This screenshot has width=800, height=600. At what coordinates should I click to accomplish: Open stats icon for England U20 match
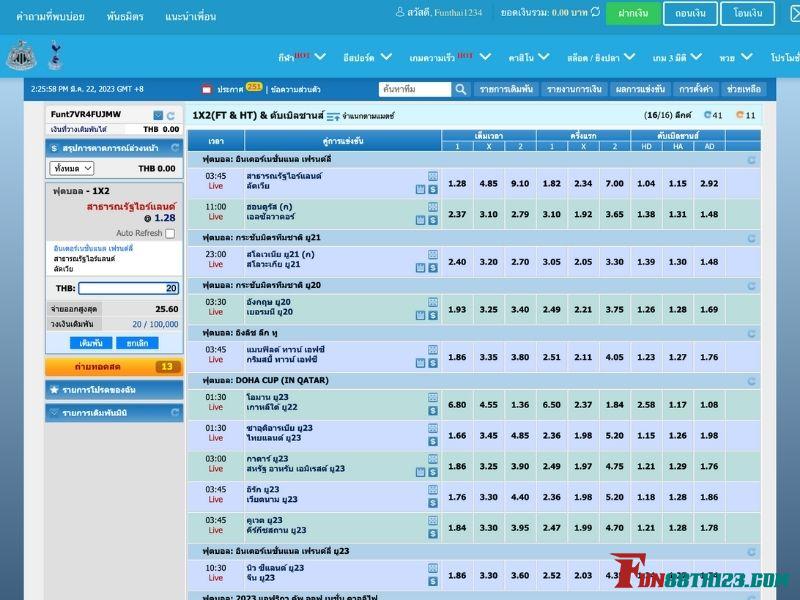(x=433, y=303)
